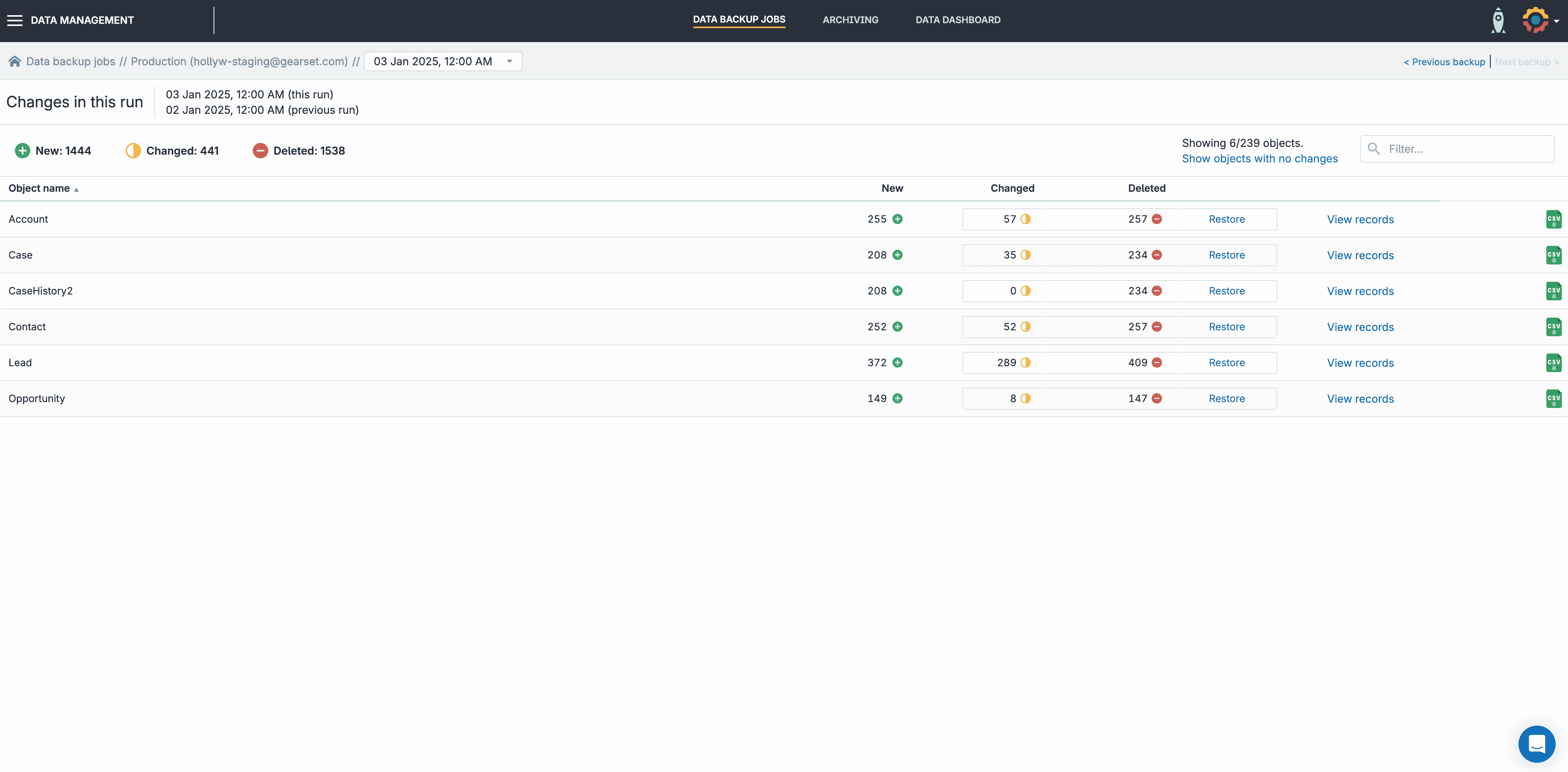
Task: Open the account menu dropdown arrow
Action: click(1557, 21)
